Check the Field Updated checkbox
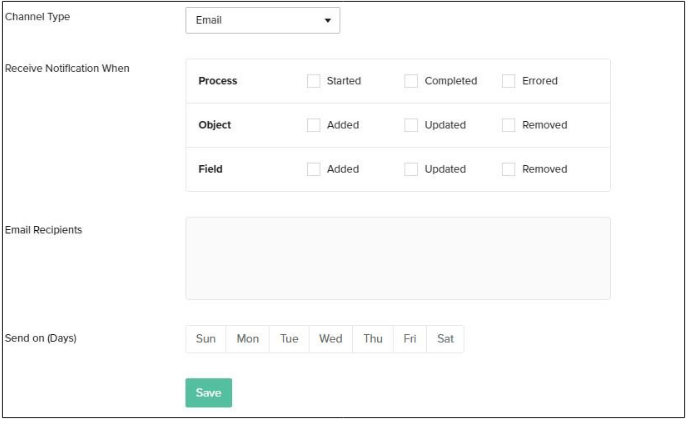Image resolution: width=690 pixels, height=421 pixels. (411, 169)
